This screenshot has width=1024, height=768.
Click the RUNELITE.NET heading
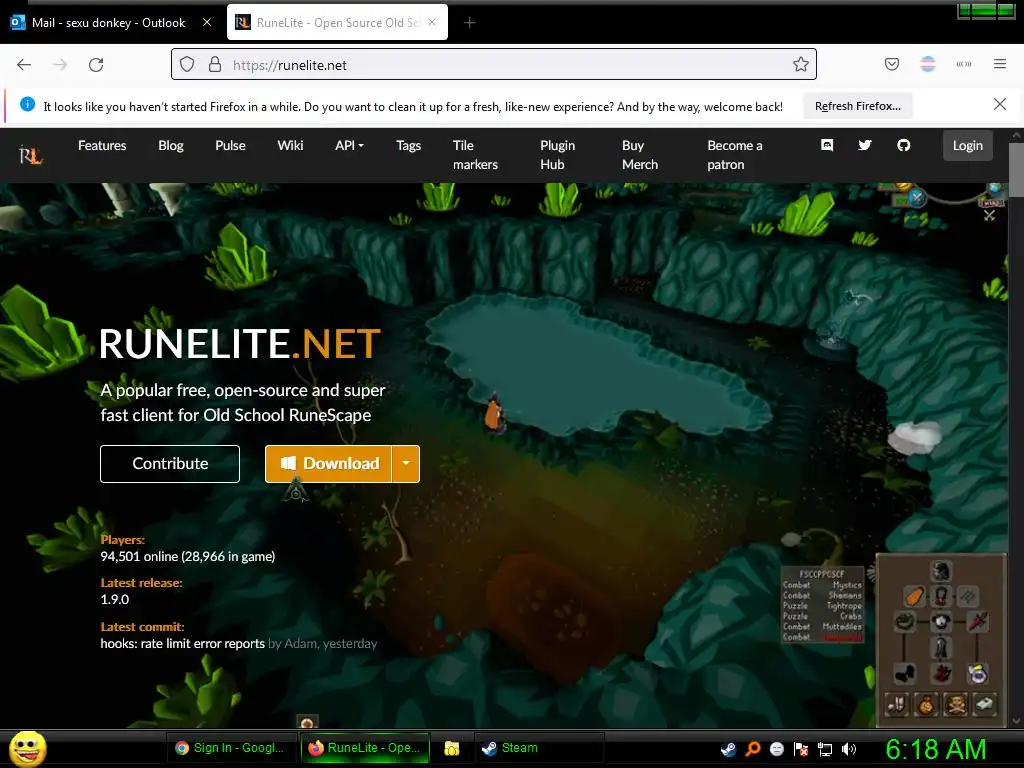[240, 344]
